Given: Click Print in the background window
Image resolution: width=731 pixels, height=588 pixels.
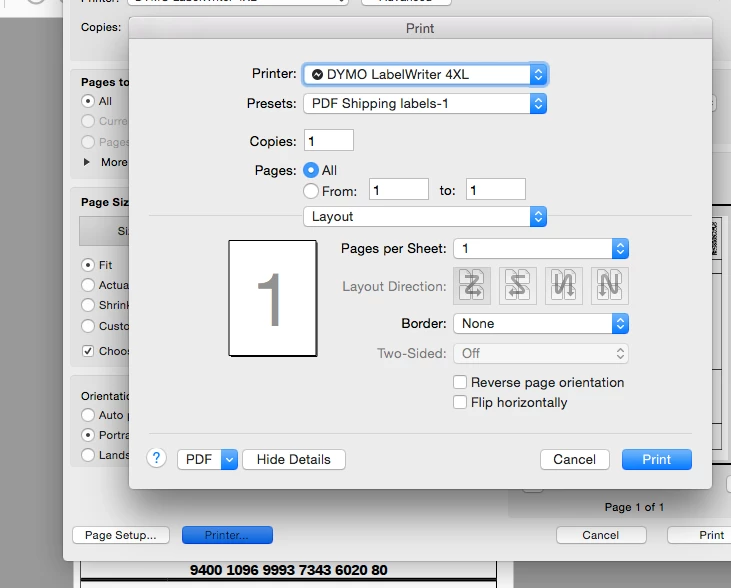Looking at the screenshot, I should pyautogui.click(x=699, y=535).
